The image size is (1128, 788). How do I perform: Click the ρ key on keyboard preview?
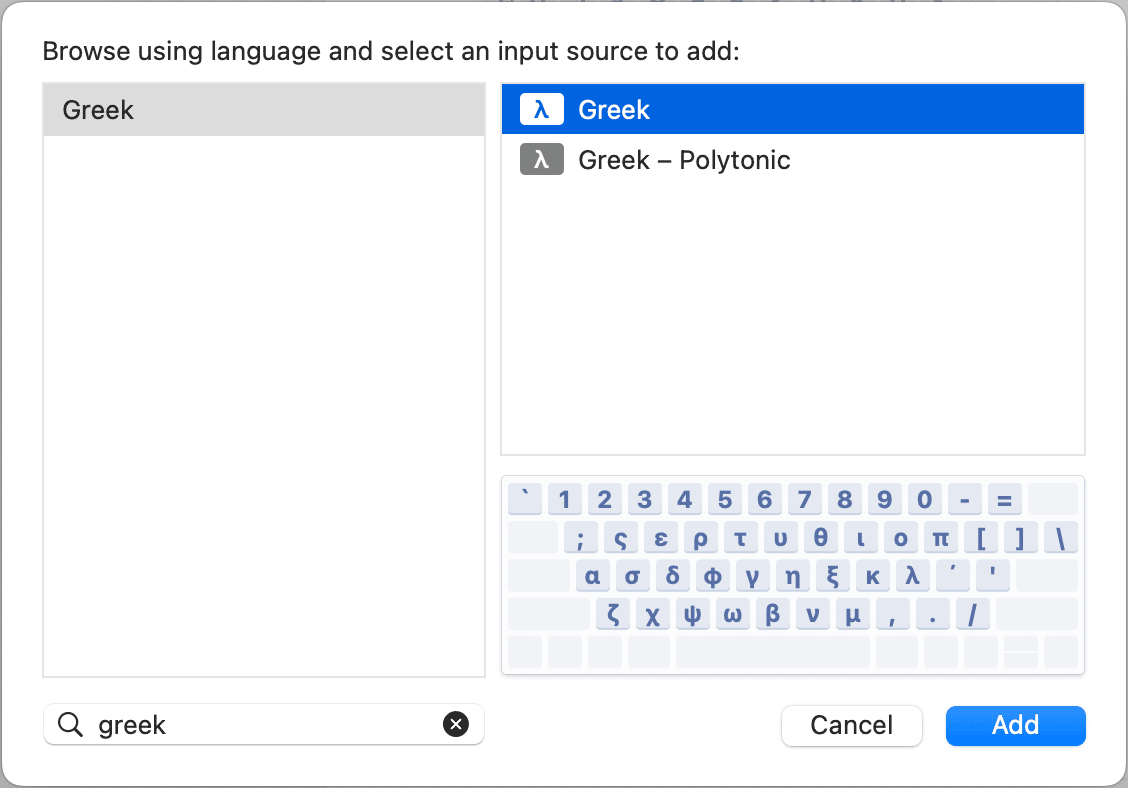click(x=701, y=538)
